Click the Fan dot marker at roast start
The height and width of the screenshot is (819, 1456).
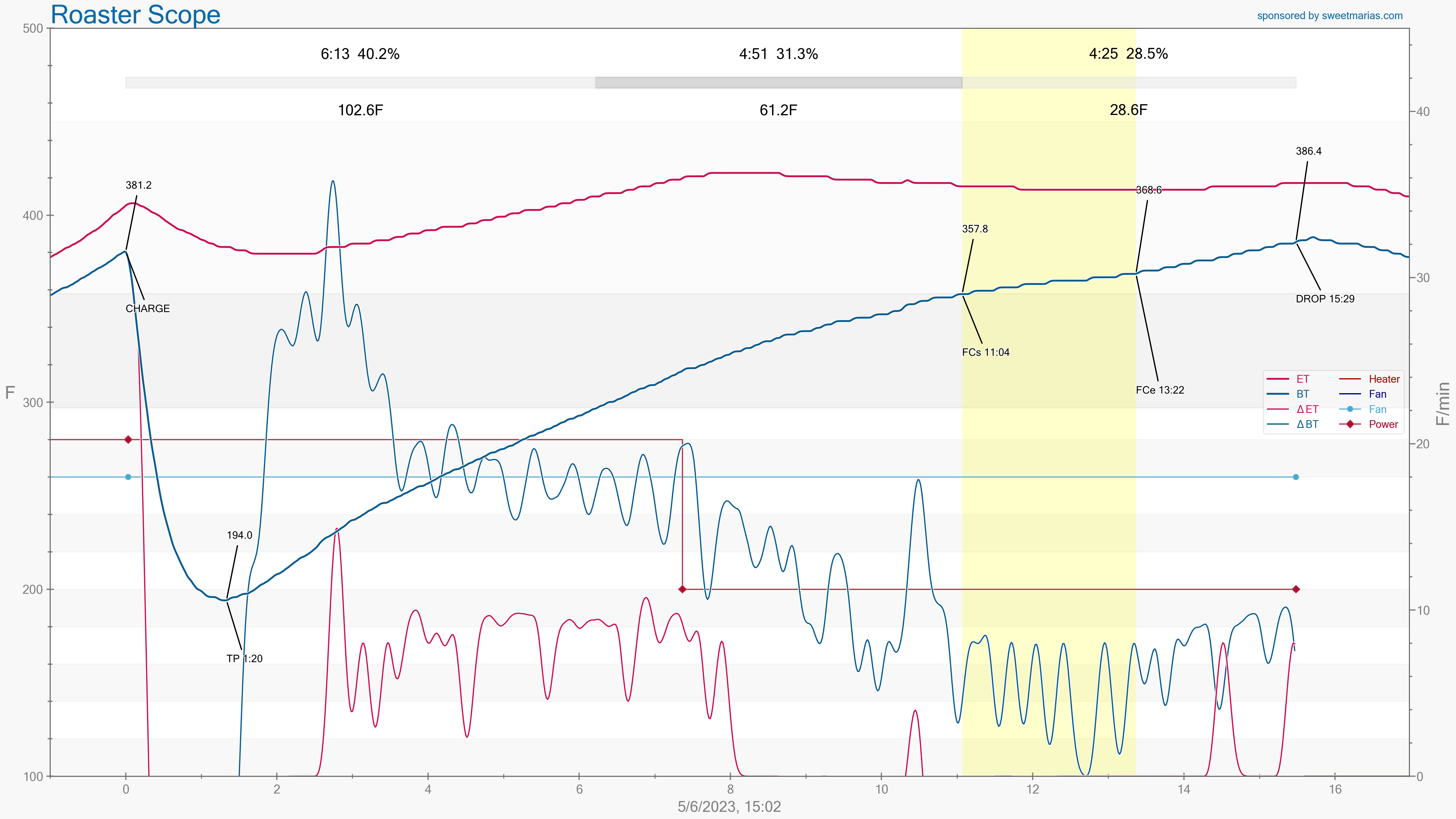(x=128, y=477)
